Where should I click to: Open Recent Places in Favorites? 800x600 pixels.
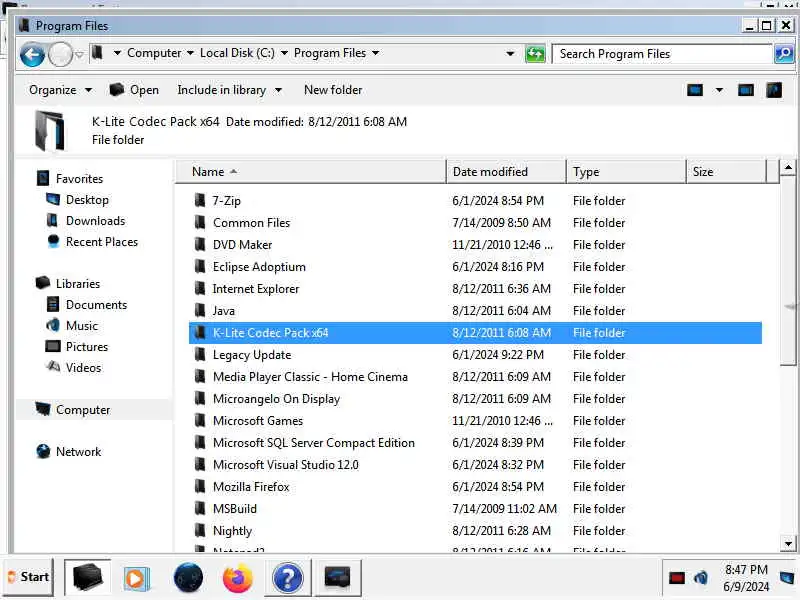[92, 241]
